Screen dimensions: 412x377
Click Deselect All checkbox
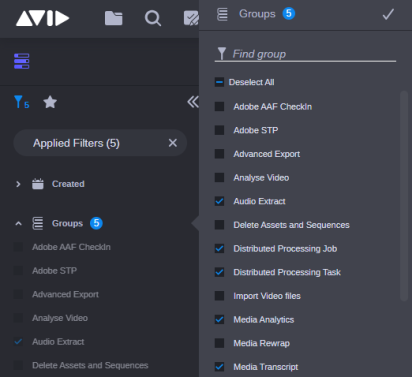219,82
